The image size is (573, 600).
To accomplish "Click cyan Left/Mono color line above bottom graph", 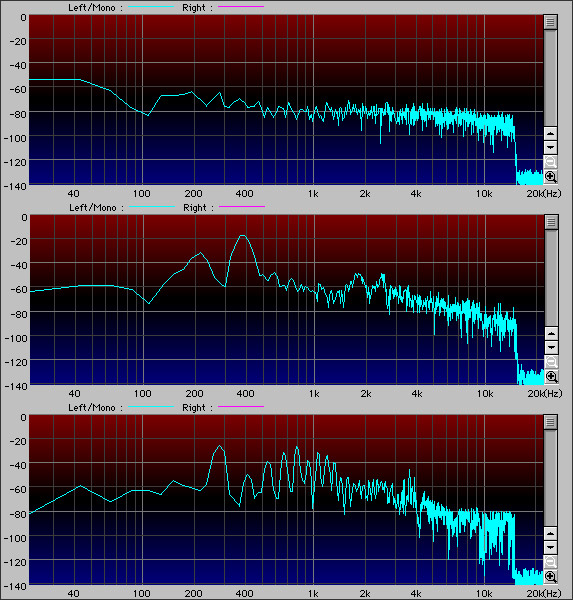I will click(151, 407).
